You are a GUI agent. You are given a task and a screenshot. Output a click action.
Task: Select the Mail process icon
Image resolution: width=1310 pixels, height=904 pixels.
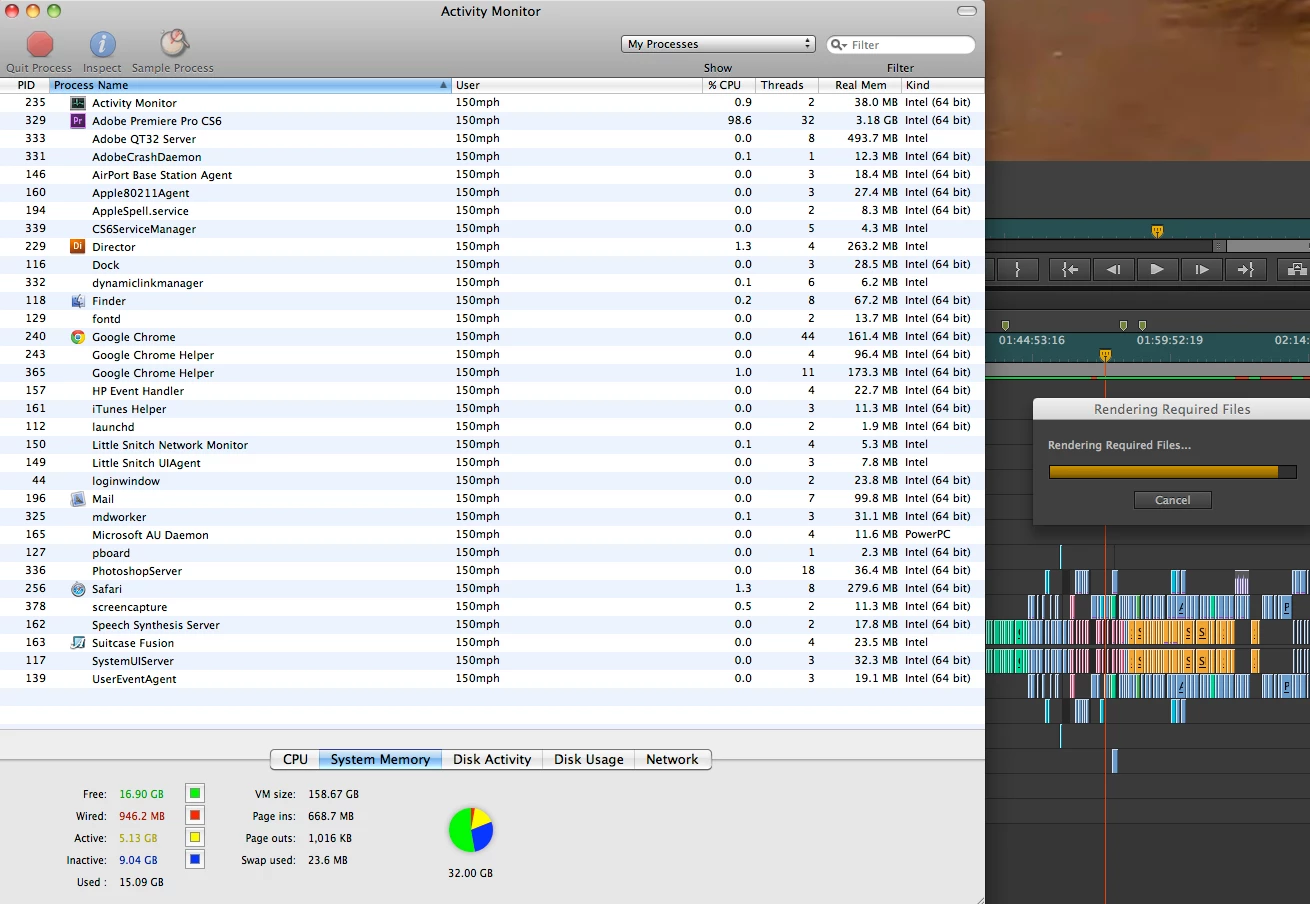78,499
